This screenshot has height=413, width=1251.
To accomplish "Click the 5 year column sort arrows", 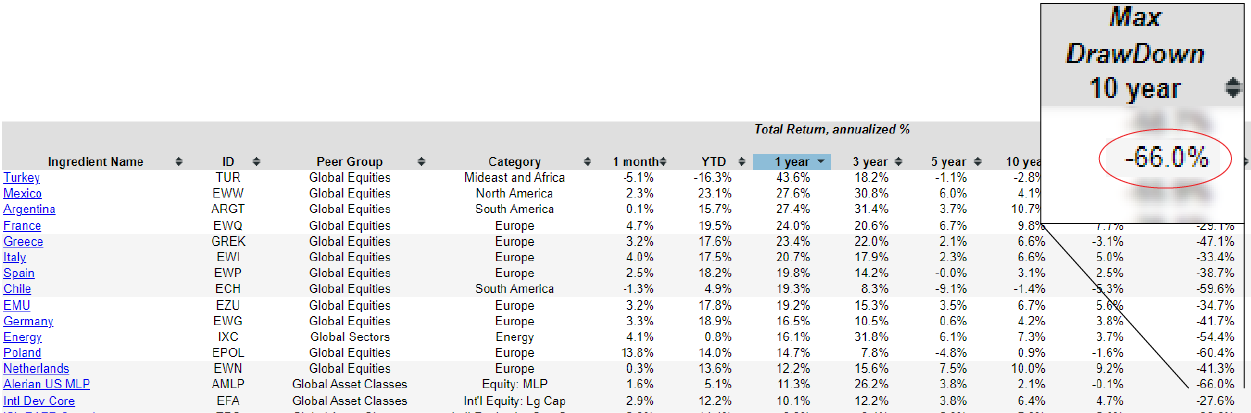I will click(x=975, y=162).
